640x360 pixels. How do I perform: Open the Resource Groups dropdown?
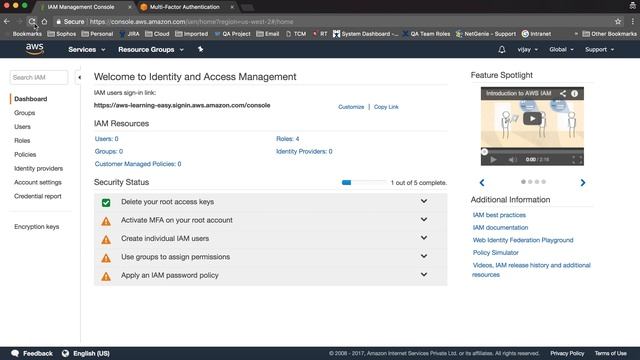point(151,49)
